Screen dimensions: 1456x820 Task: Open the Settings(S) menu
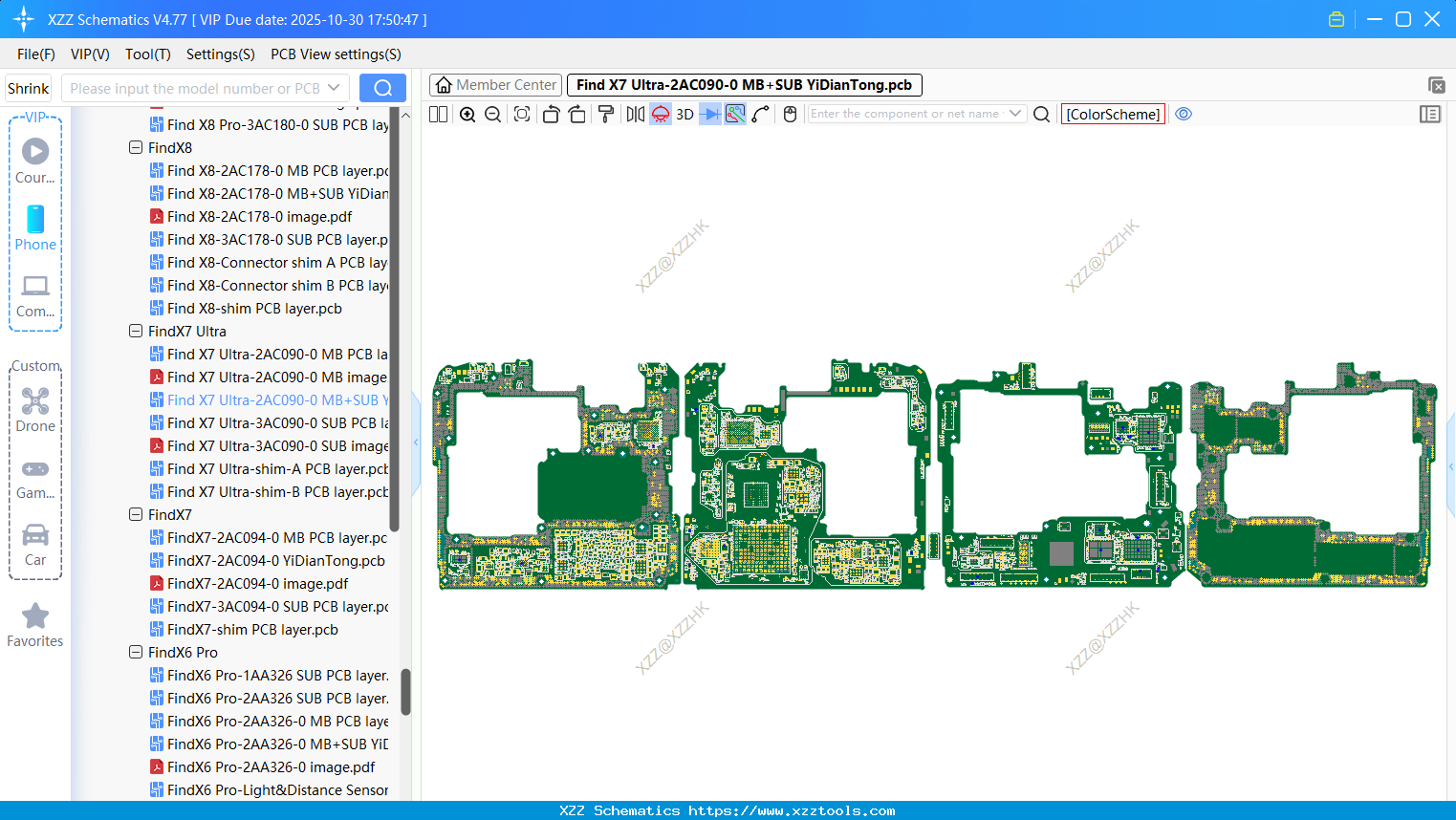(x=221, y=54)
